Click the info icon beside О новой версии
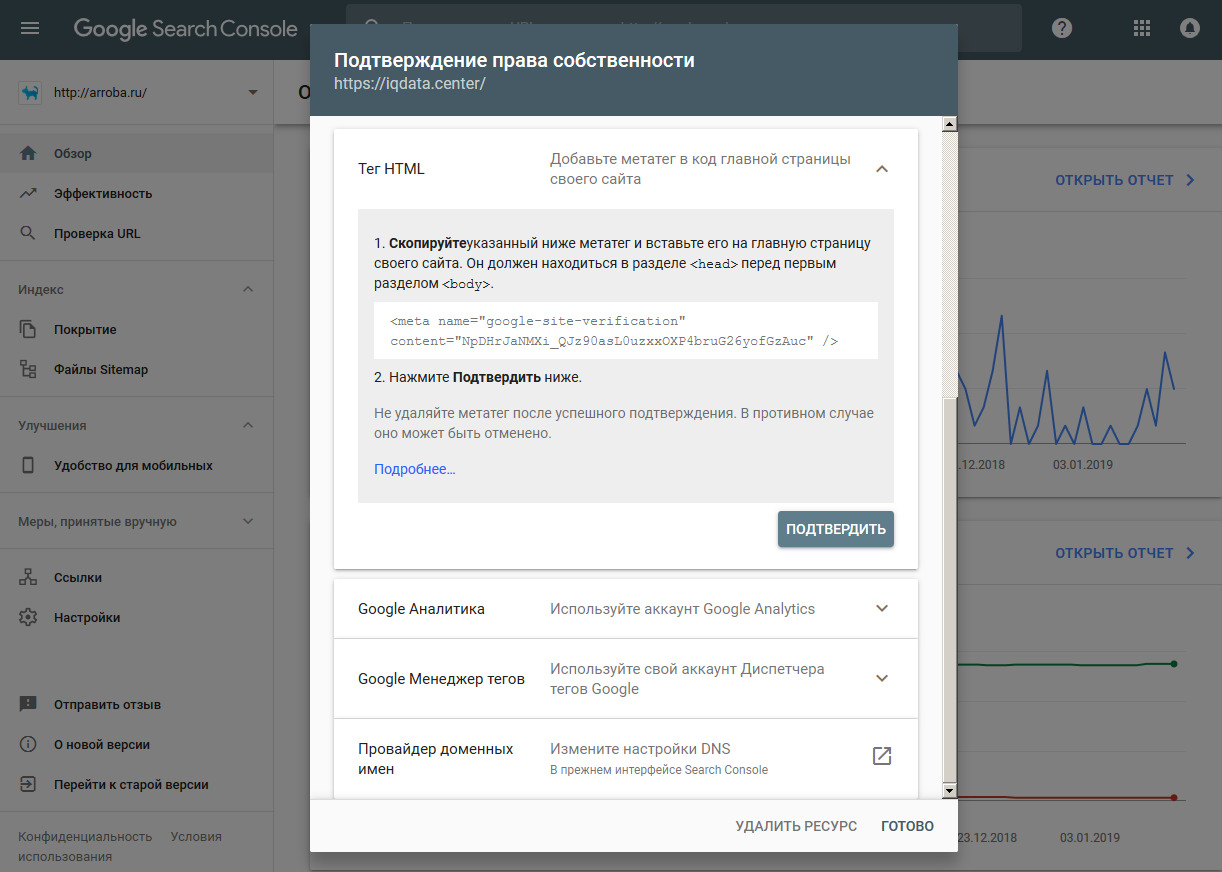1222x872 pixels. click(28, 745)
